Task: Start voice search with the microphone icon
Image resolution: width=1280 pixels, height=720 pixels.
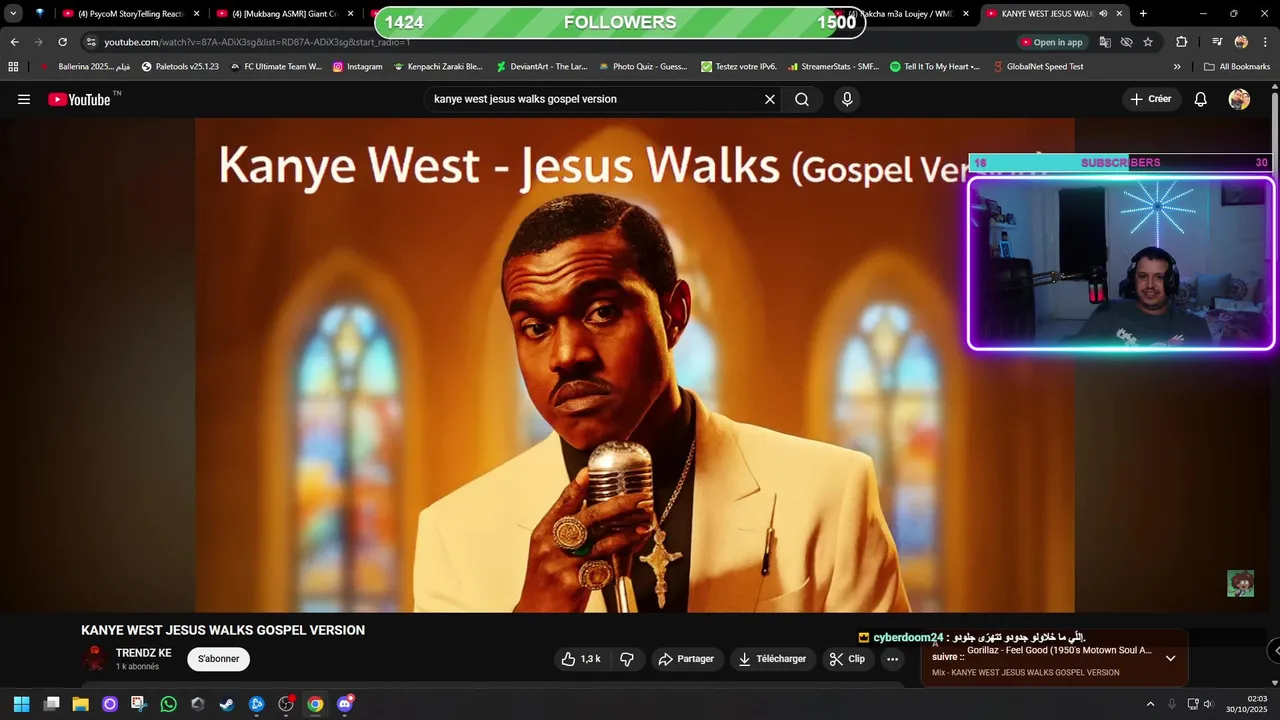Action: (847, 99)
